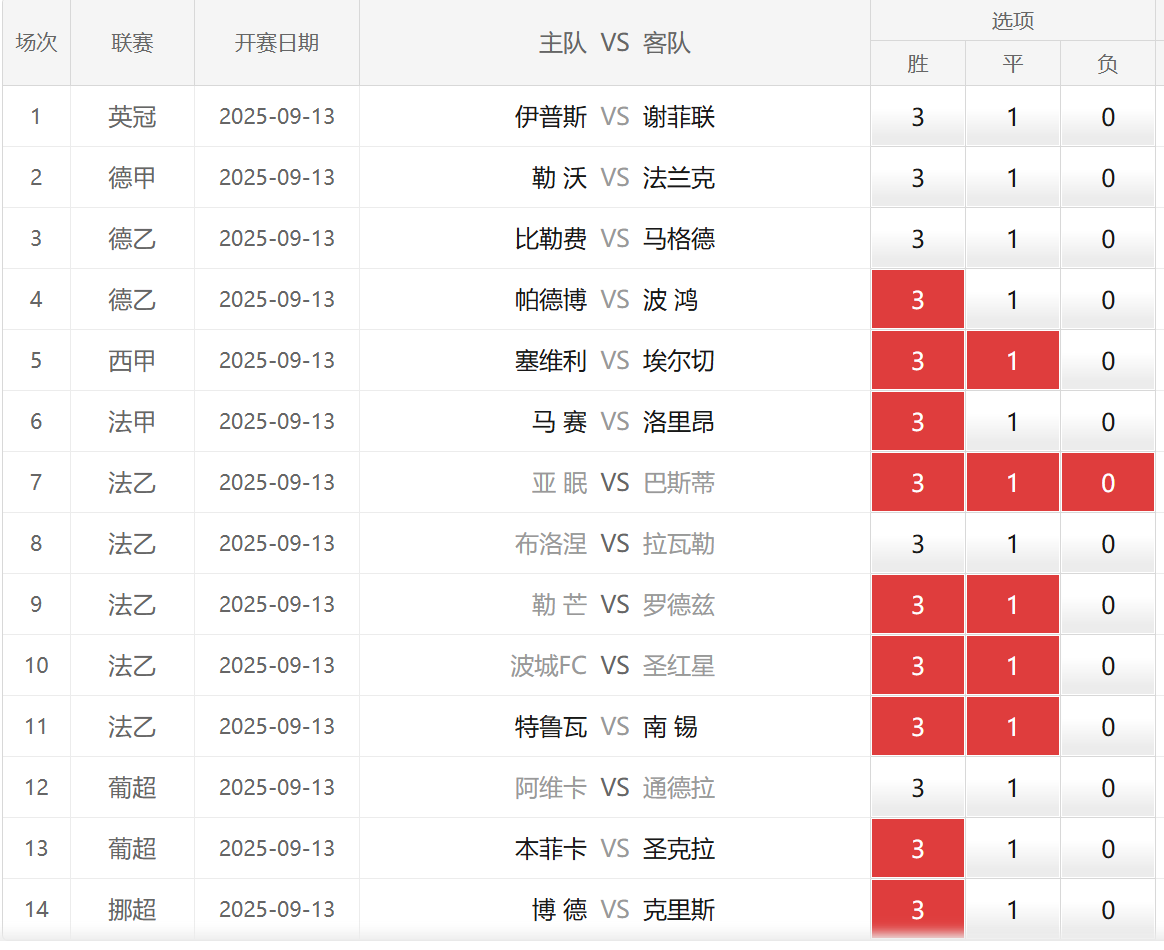1164x950 pixels.
Task: Select loss (0) for 比勒费 vs 马格德
Action: pyautogui.click(x=1108, y=238)
